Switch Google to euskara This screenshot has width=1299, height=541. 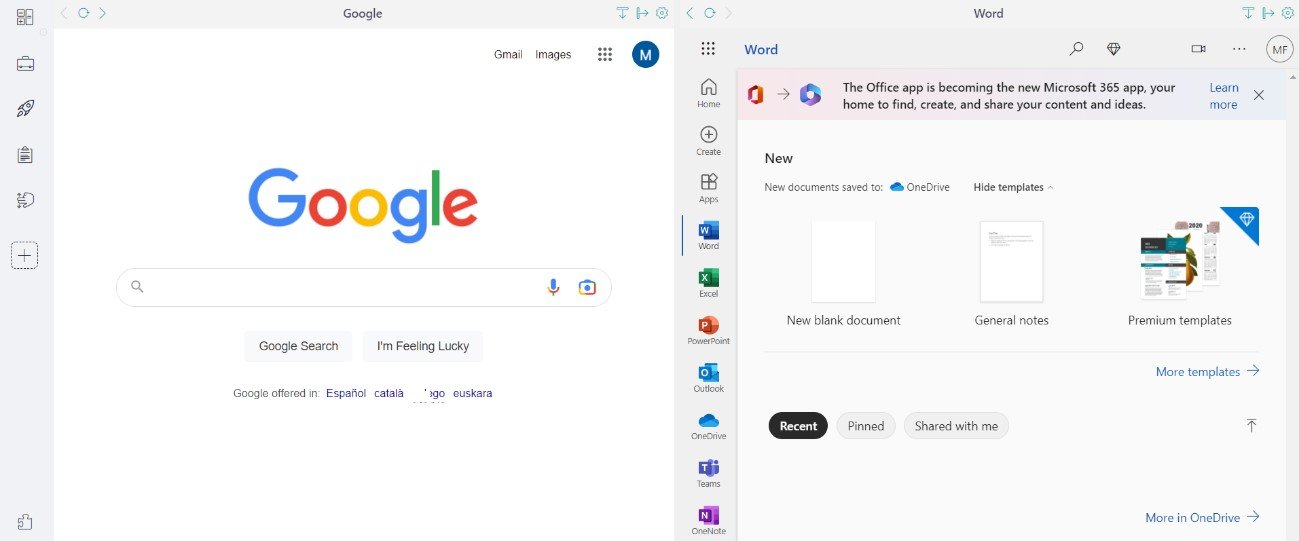click(x=473, y=393)
